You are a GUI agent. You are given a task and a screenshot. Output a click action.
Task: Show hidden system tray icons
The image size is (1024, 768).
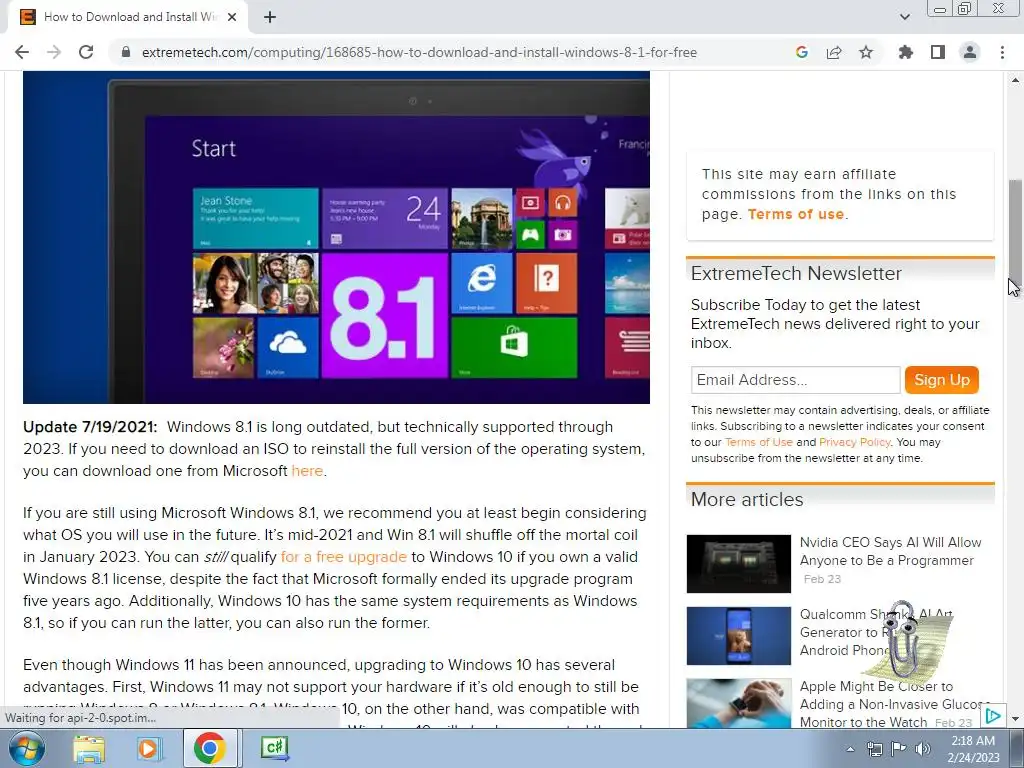[x=850, y=749]
